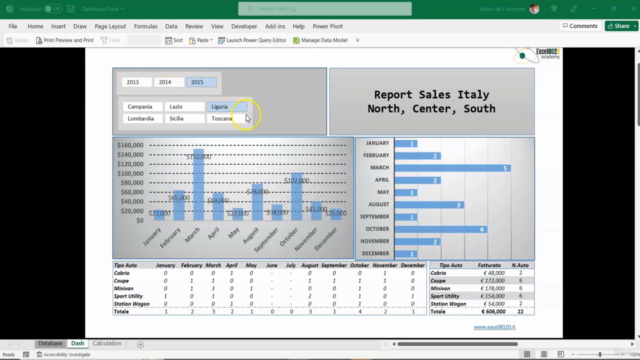
Task: Click the Search (Alt+Q) box
Action: 325,9
